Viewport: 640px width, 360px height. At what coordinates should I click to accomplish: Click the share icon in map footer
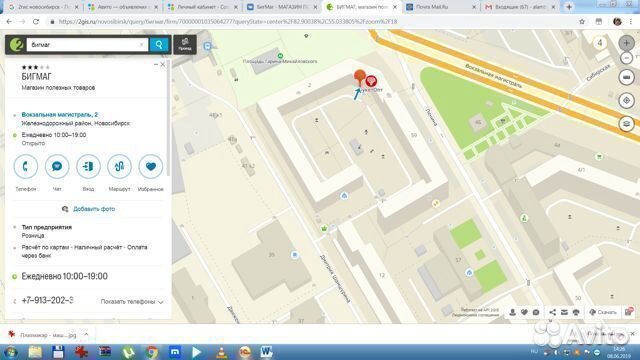pyautogui.click(x=552, y=312)
